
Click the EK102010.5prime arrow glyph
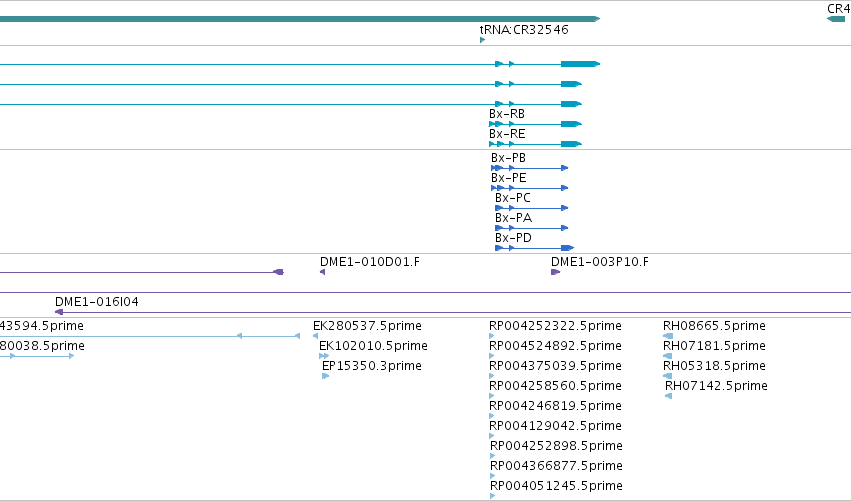324,356
